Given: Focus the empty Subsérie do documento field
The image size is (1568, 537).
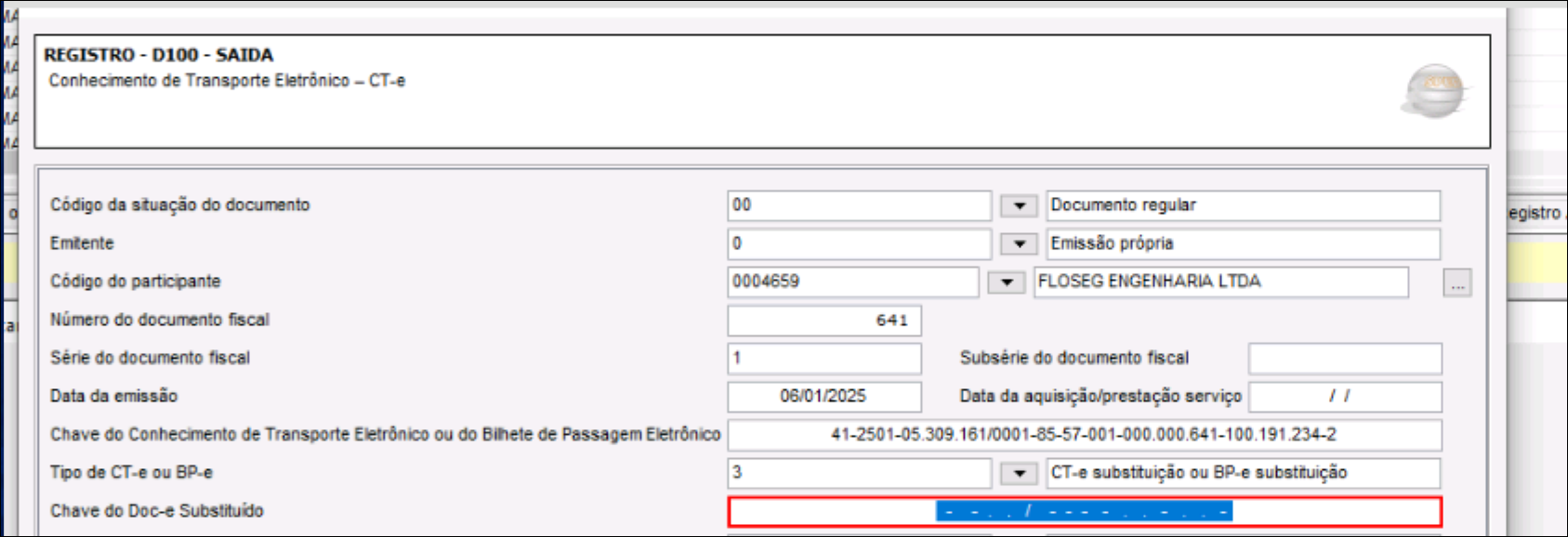Looking at the screenshot, I should point(1344,359).
